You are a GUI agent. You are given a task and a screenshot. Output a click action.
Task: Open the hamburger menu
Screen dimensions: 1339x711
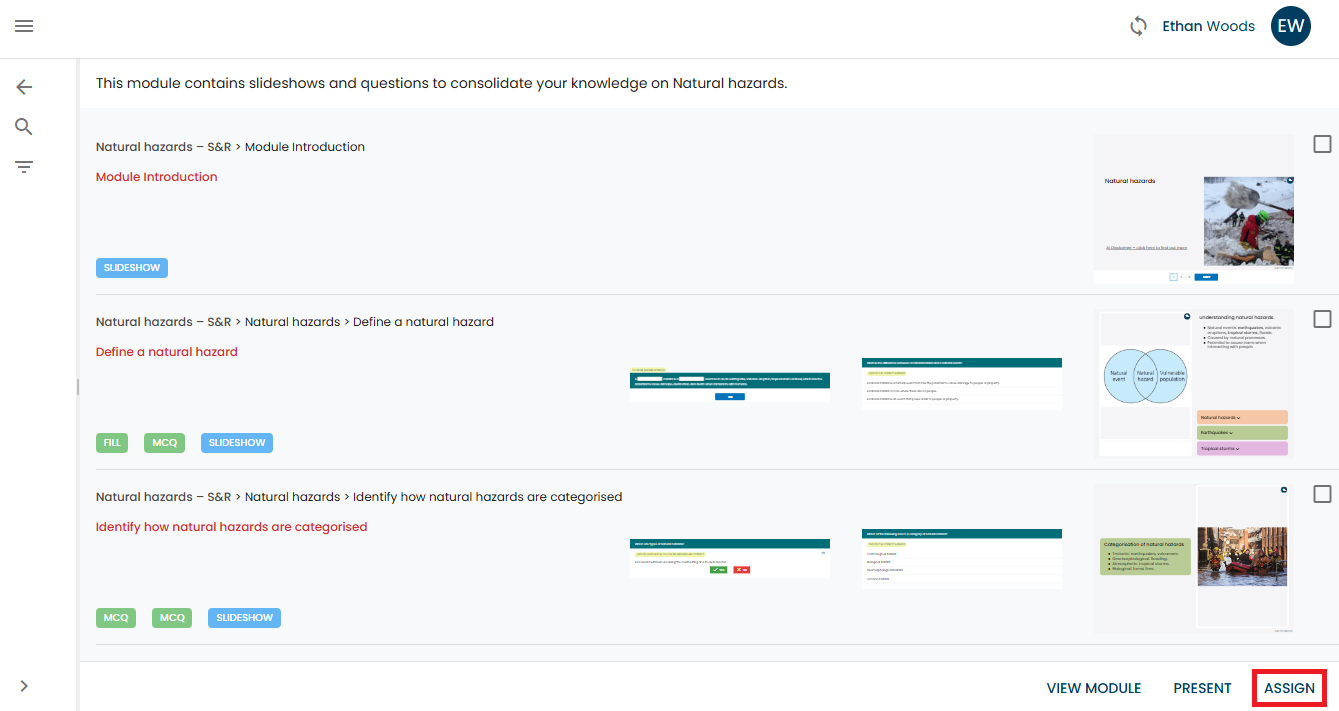[x=24, y=26]
